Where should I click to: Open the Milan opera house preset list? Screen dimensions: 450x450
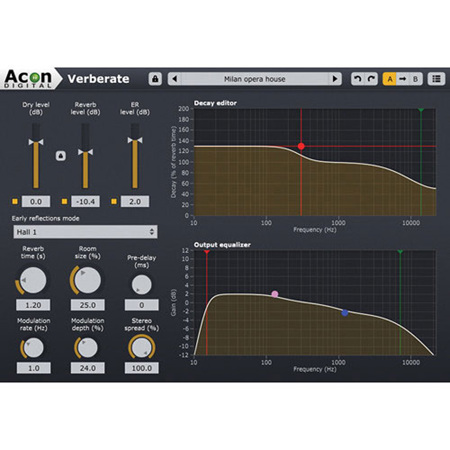click(255, 79)
